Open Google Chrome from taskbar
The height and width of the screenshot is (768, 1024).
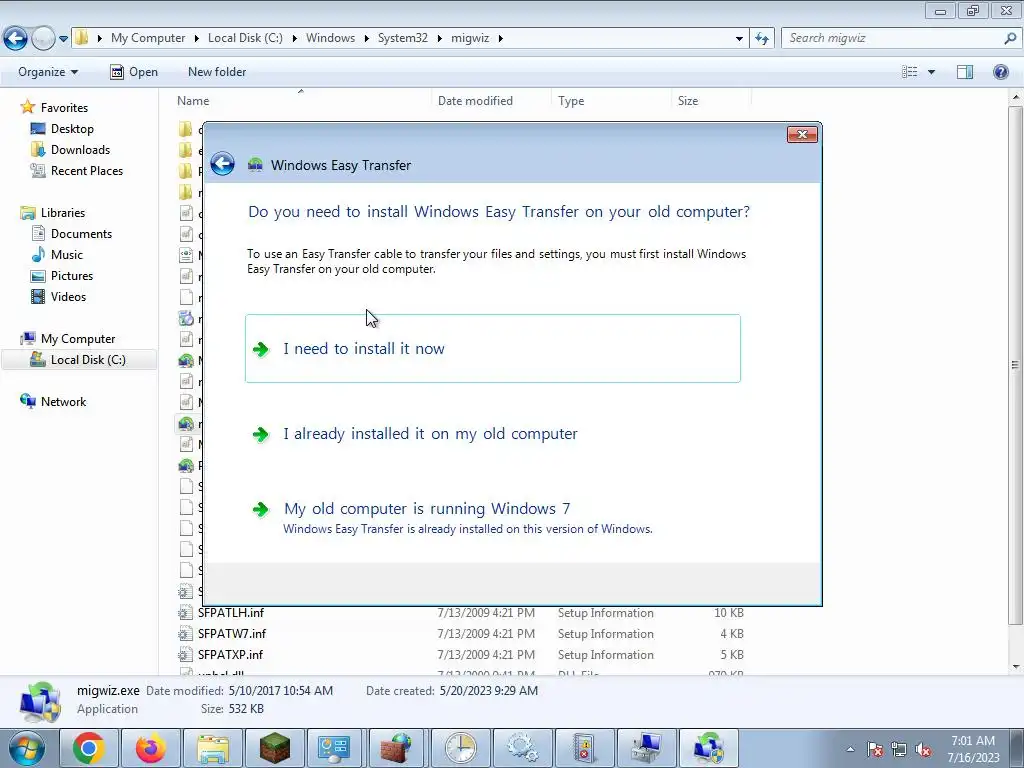coord(89,748)
